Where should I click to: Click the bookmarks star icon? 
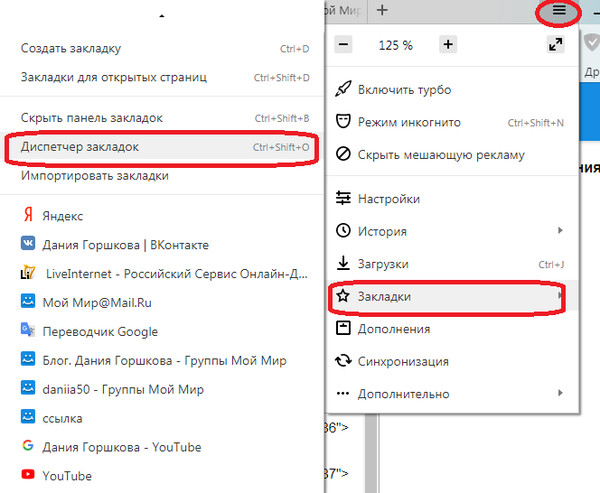pos(343,295)
